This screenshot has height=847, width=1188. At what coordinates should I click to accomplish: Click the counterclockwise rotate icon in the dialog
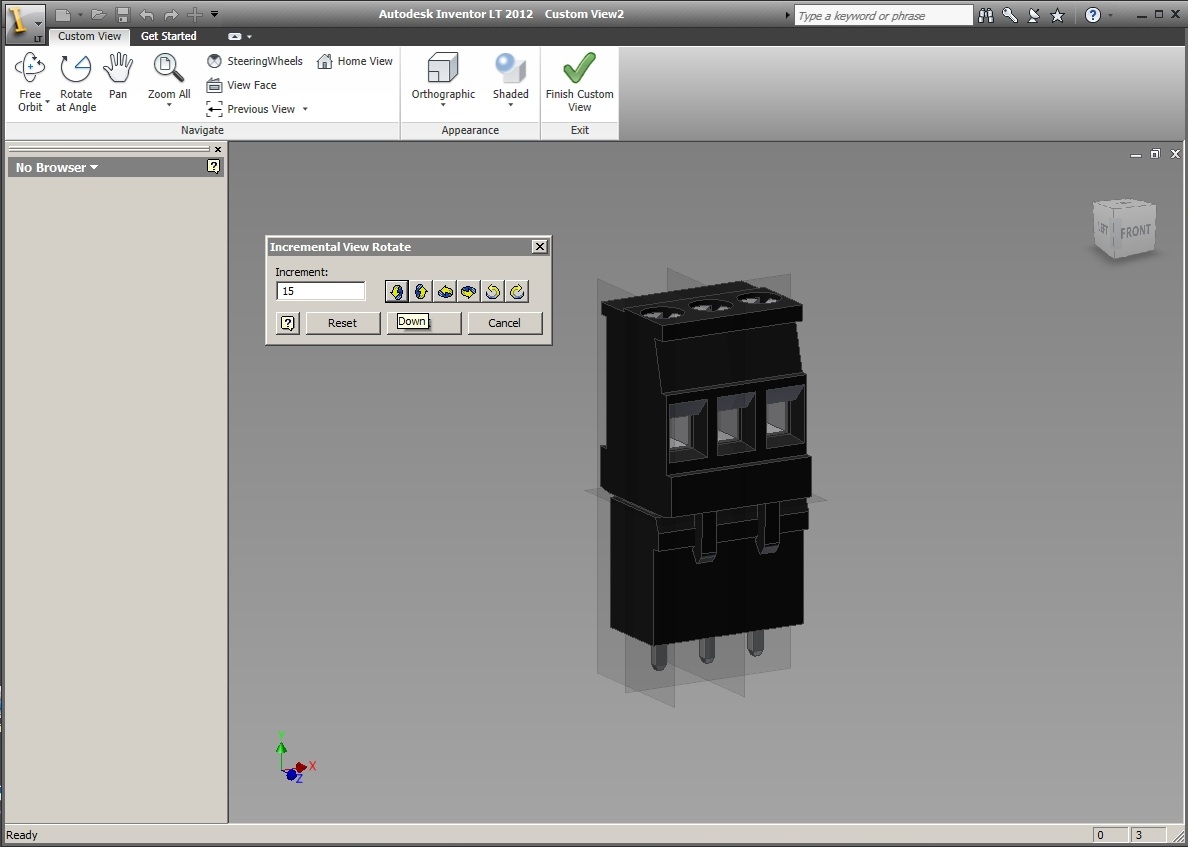tap(493, 291)
